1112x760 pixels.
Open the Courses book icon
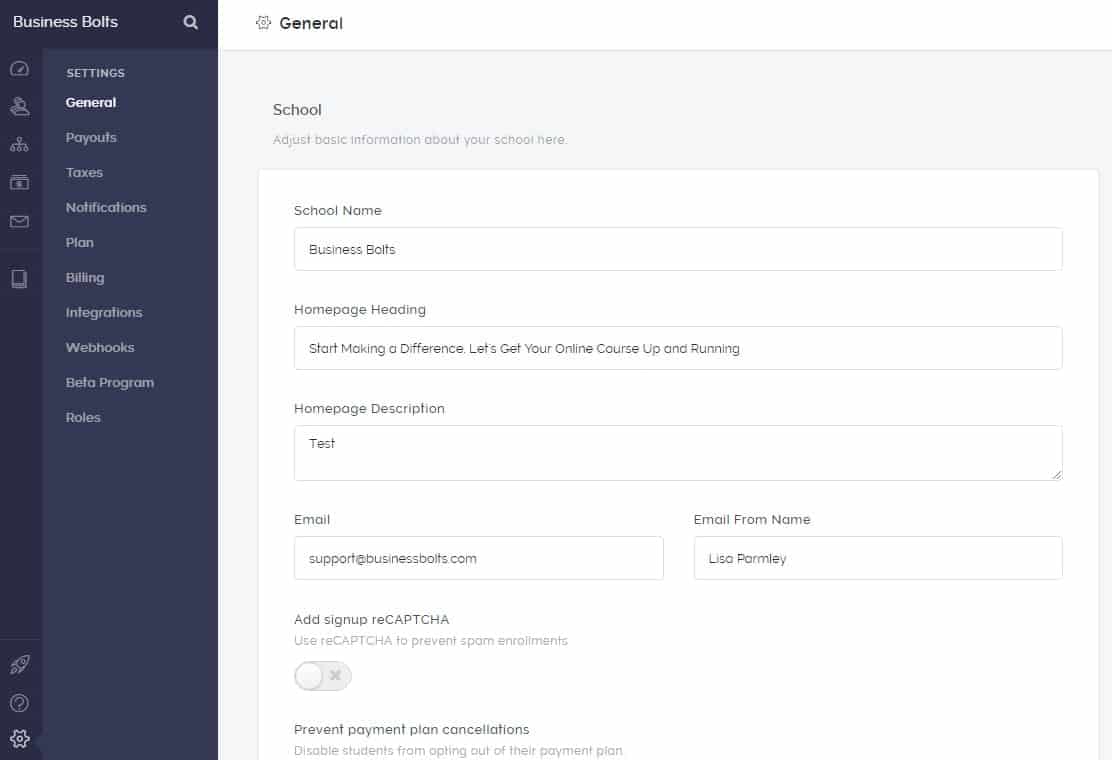coord(19,279)
